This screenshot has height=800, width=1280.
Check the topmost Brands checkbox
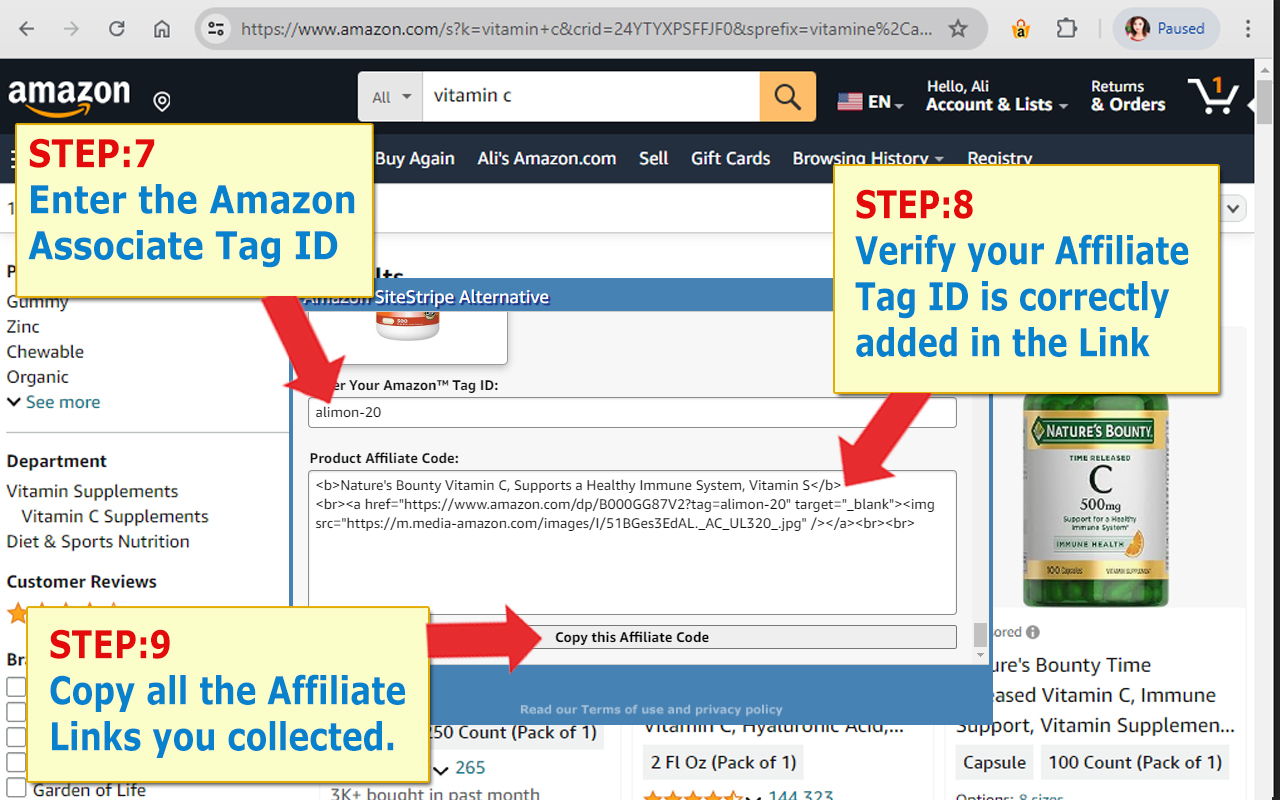coord(16,687)
